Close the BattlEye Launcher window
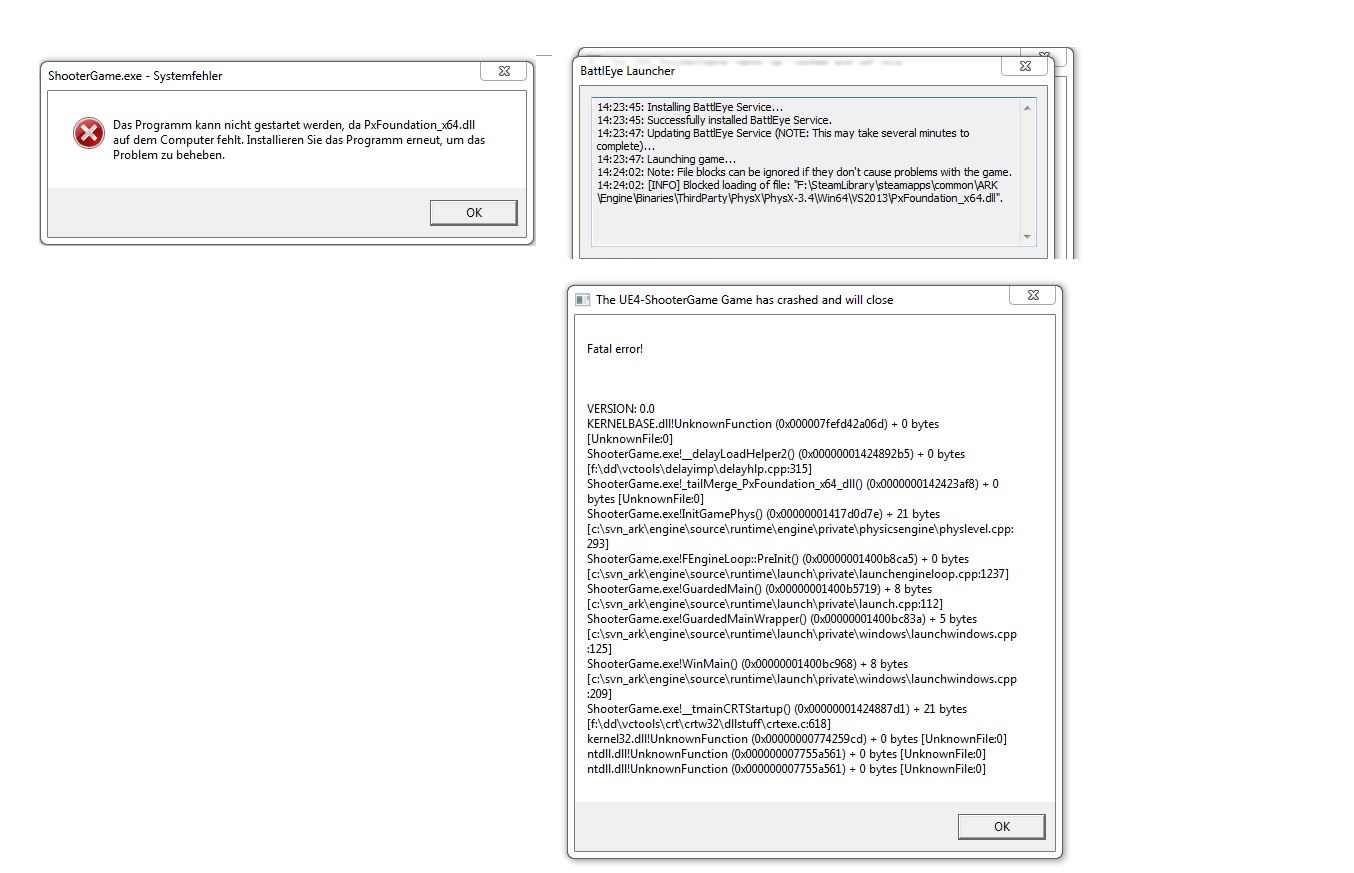 click(1025, 66)
